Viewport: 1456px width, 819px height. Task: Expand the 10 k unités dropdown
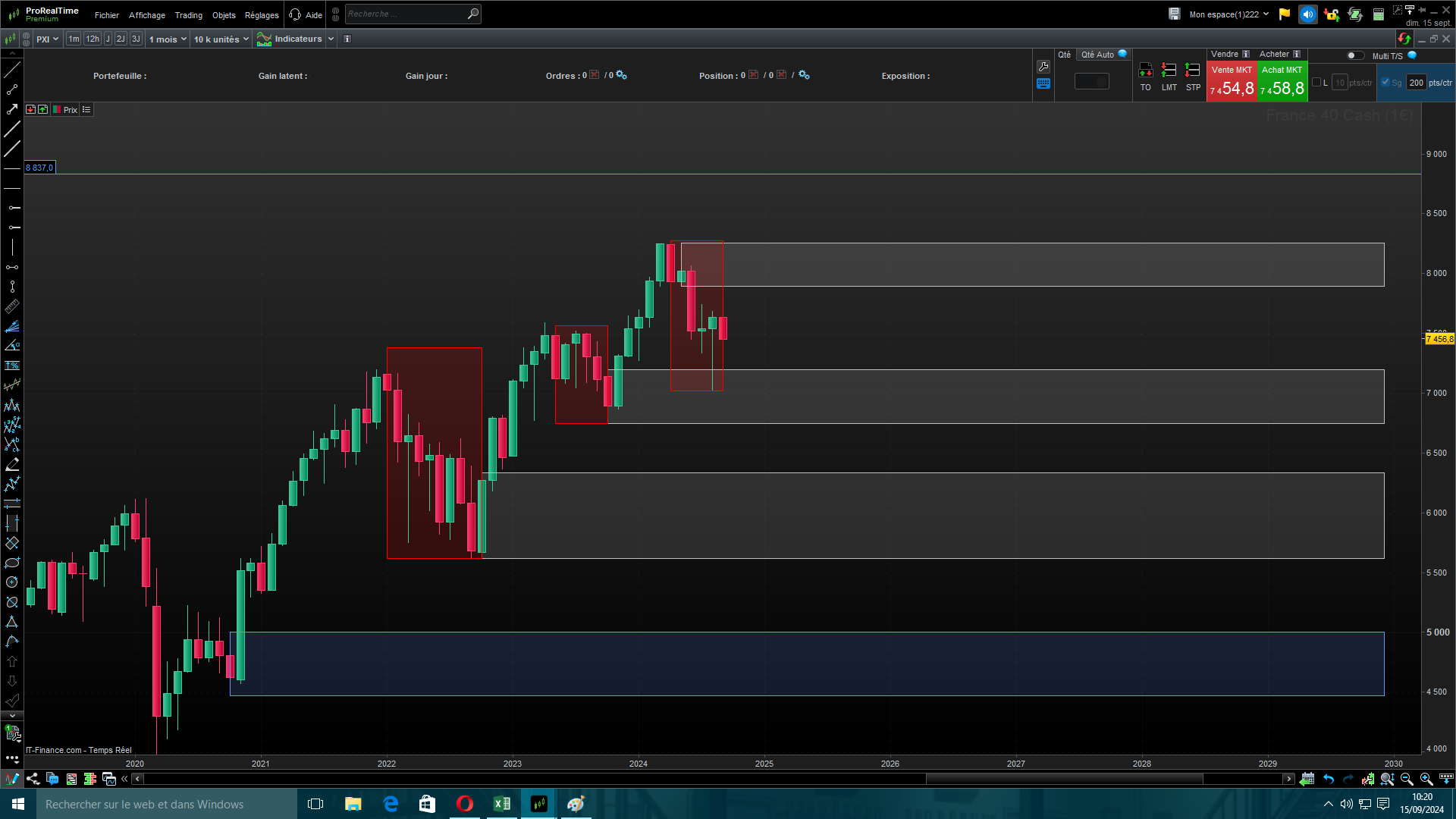(x=221, y=39)
